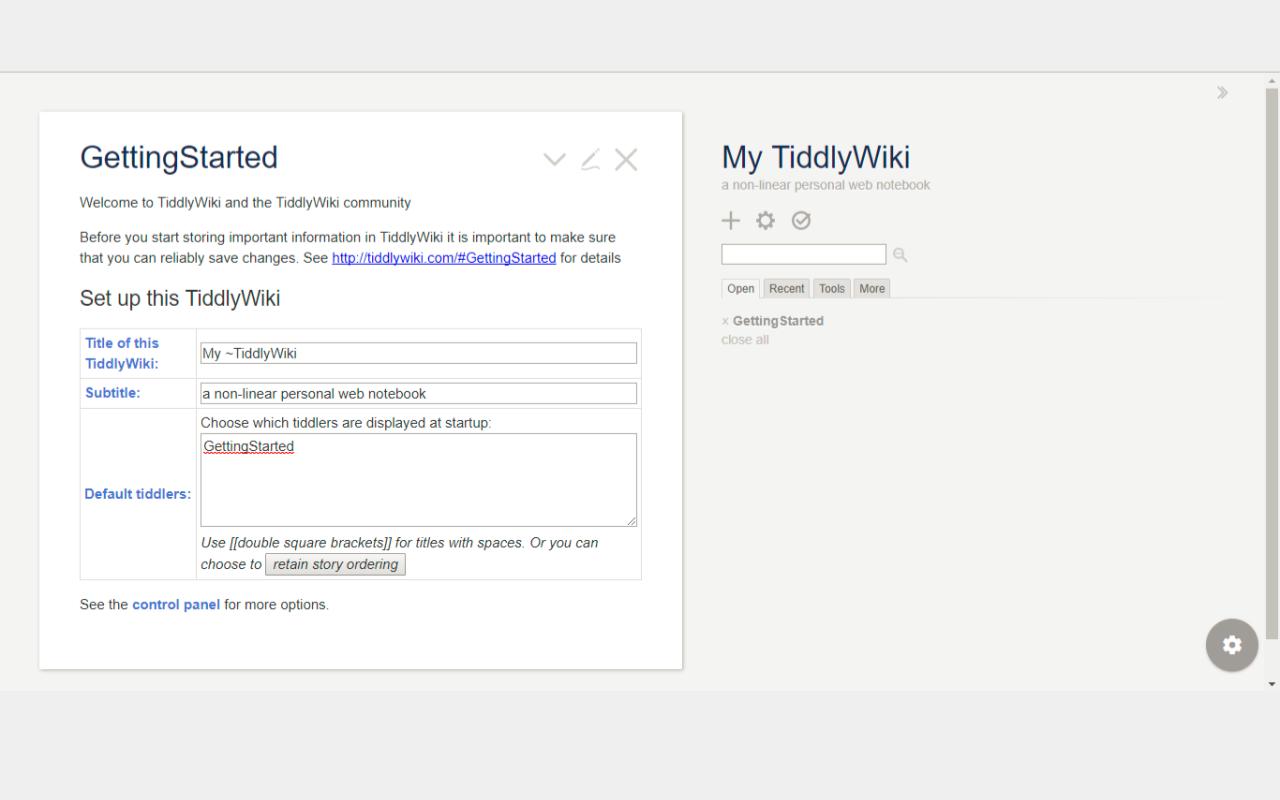This screenshot has width=1280, height=800.
Task: Open control panel gear icon under title
Action: (766, 221)
